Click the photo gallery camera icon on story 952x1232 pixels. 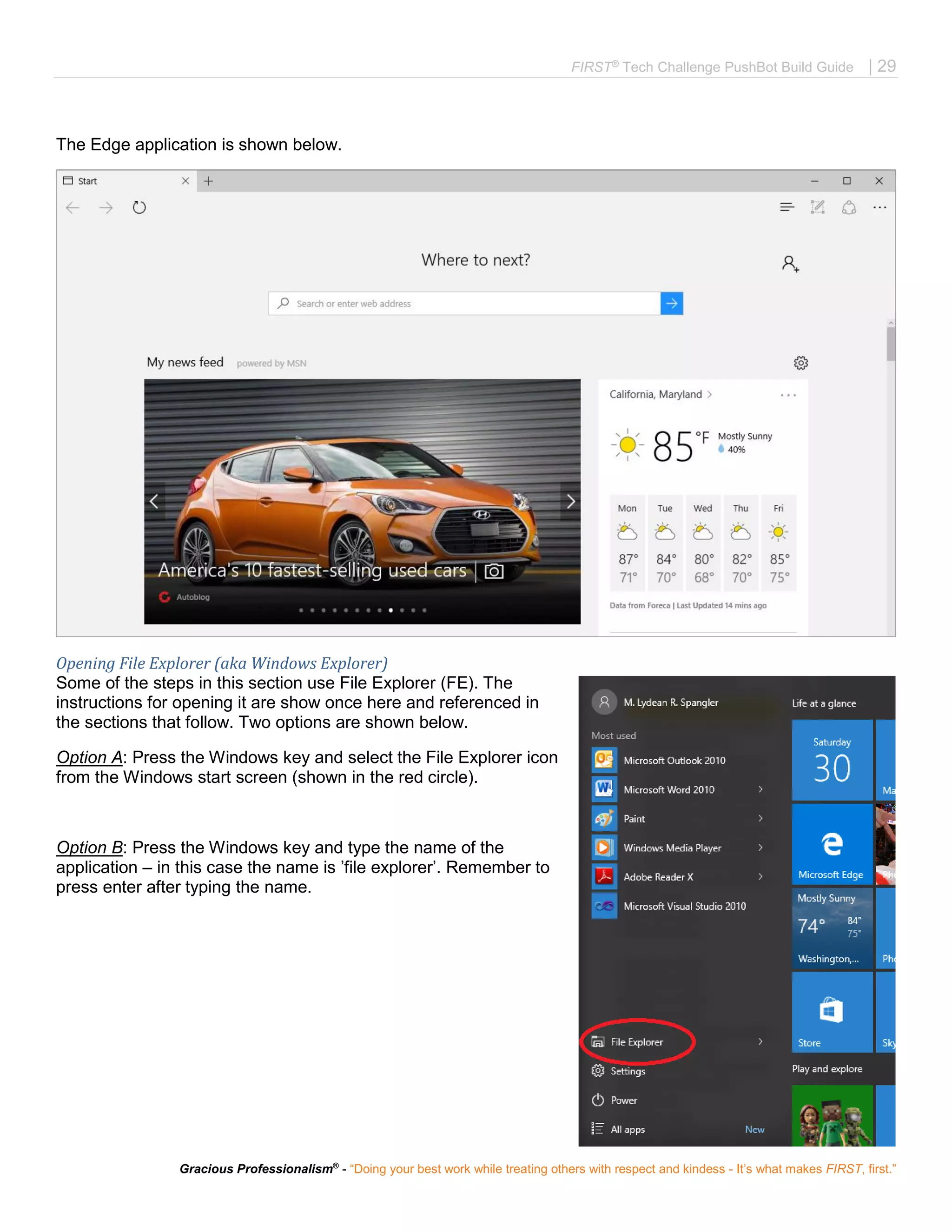click(x=494, y=571)
